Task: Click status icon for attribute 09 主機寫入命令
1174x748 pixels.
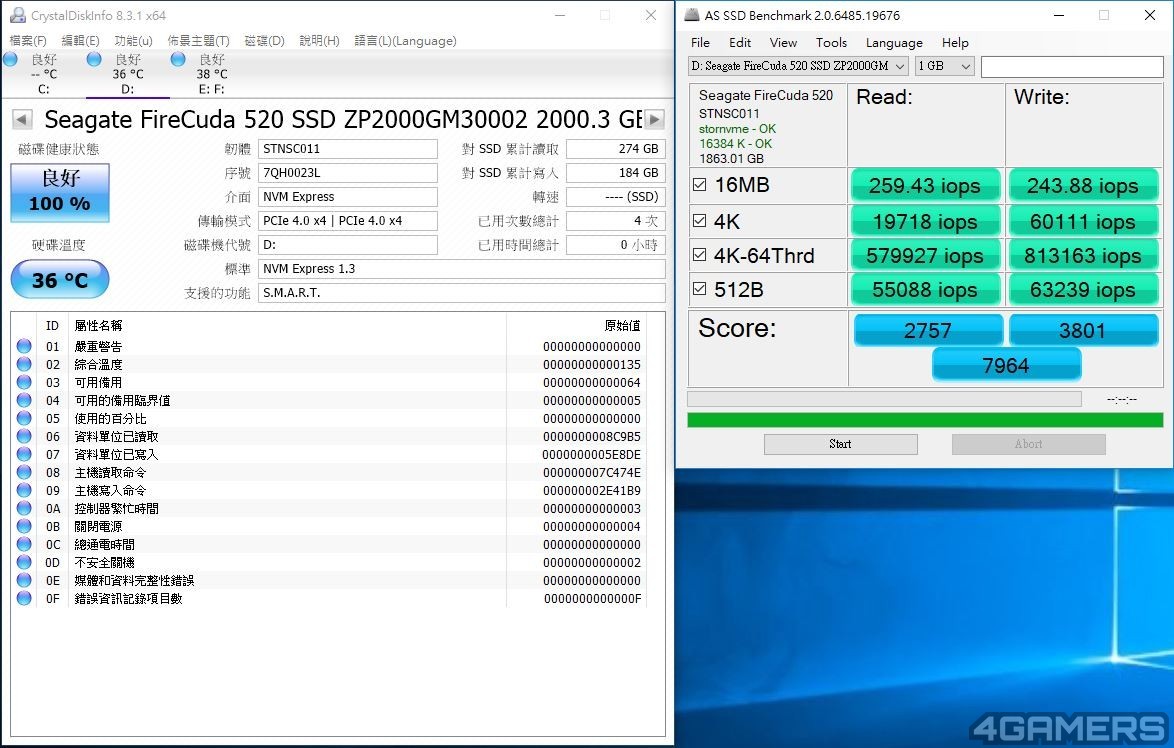Action: pyautogui.click(x=24, y=490)
